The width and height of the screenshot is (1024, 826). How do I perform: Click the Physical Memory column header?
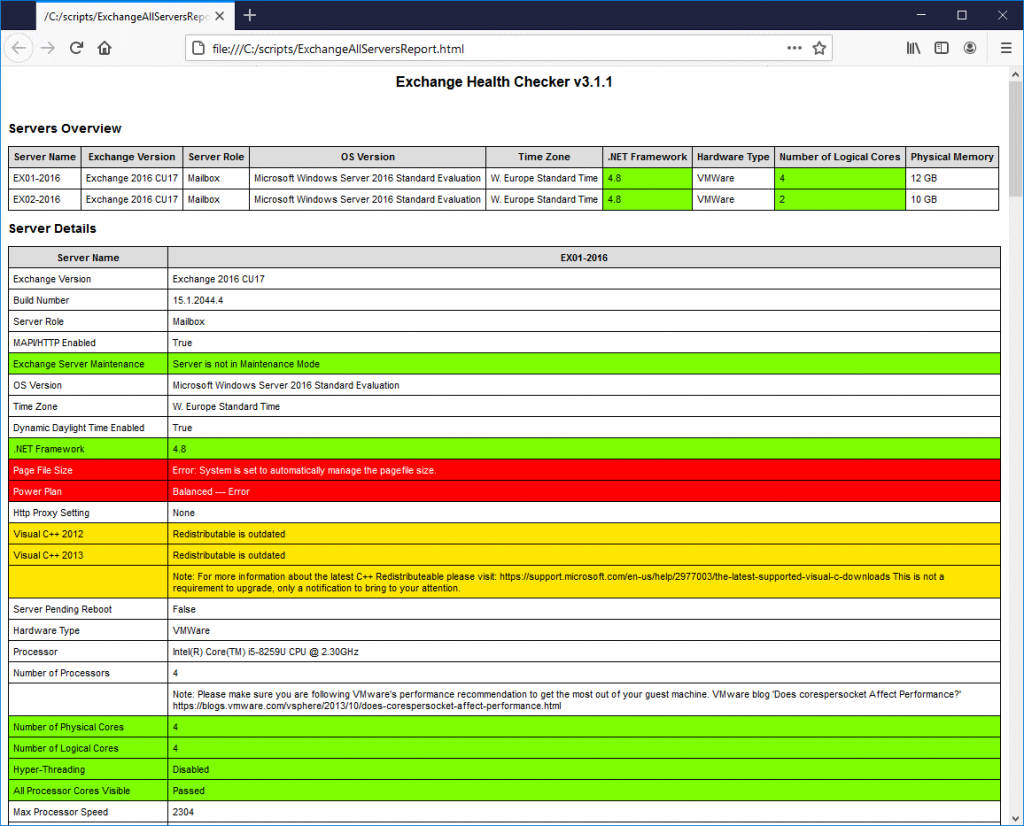pyautogui.click(x=952, y=157)
